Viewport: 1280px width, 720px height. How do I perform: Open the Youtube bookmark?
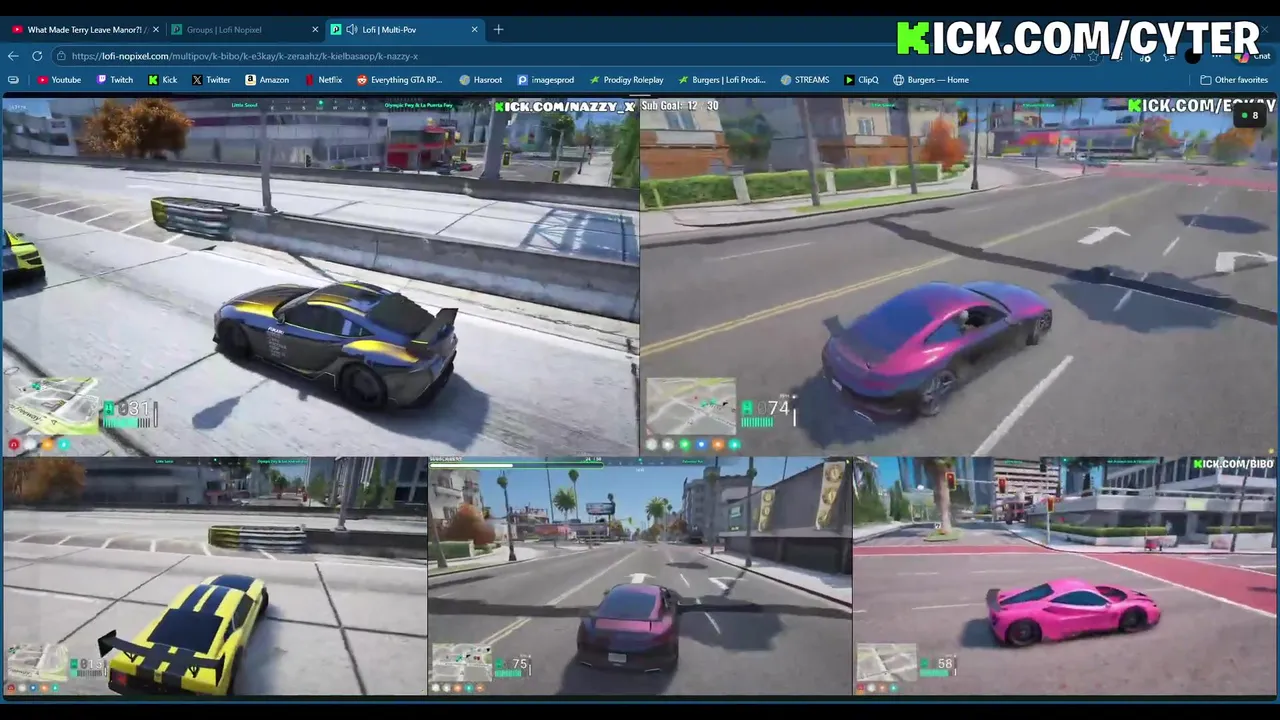pos(60,80)
